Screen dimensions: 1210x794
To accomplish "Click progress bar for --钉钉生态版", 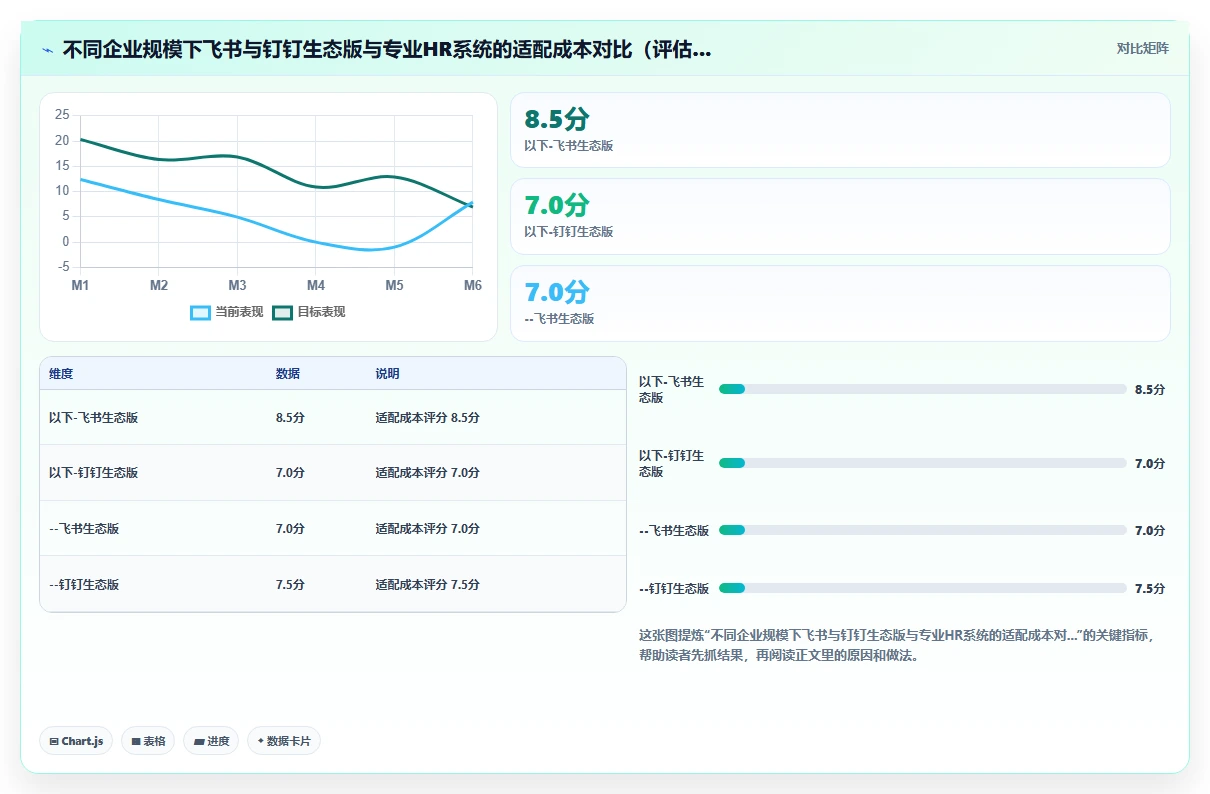I will (922, 588).
